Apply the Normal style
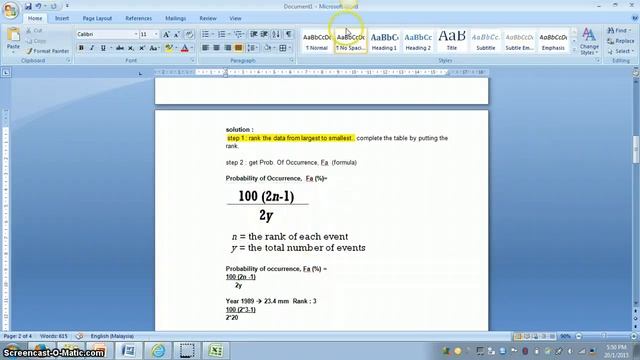The height and width of the screenshot is (360, 640). (x=317, y=41)
